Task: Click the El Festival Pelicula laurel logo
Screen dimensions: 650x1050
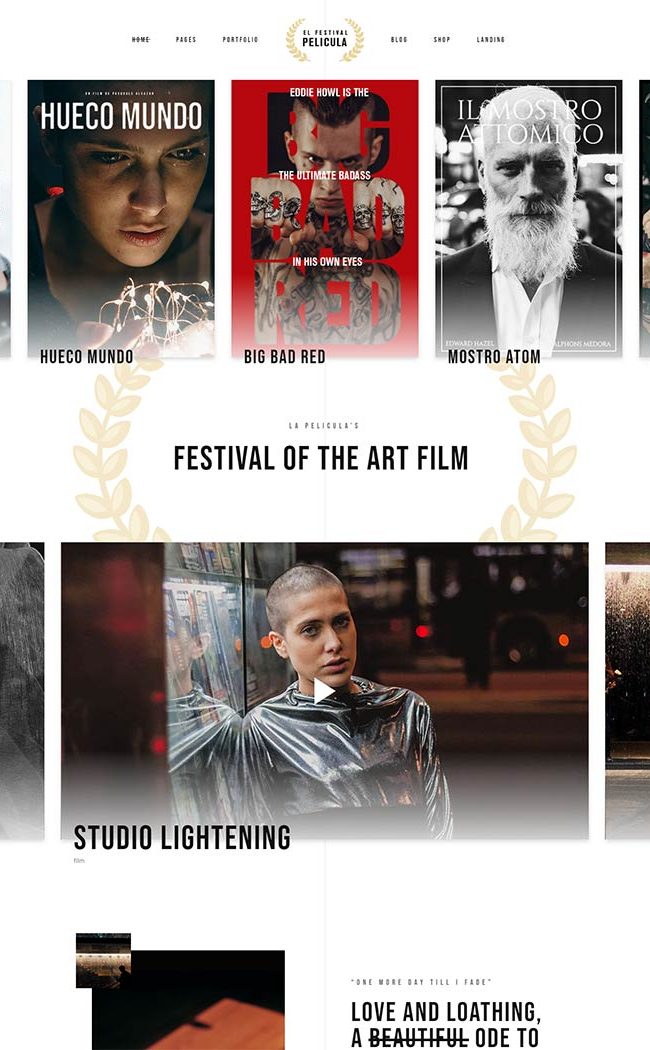Action: coord(325,40)
